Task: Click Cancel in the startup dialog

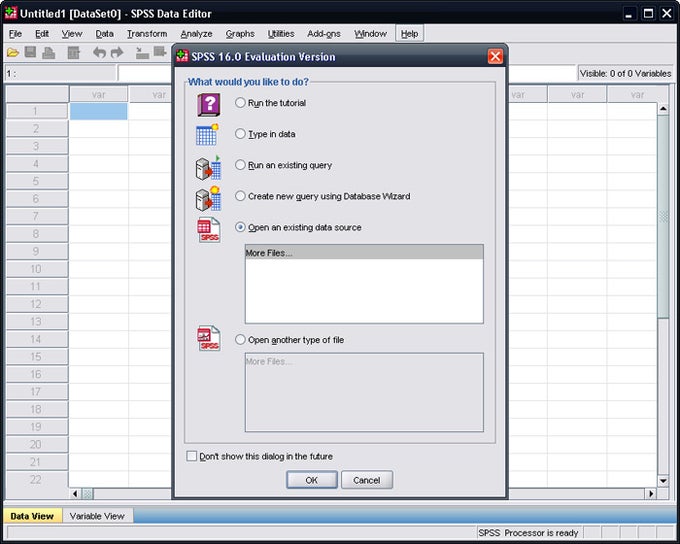Action: [367, 480]
